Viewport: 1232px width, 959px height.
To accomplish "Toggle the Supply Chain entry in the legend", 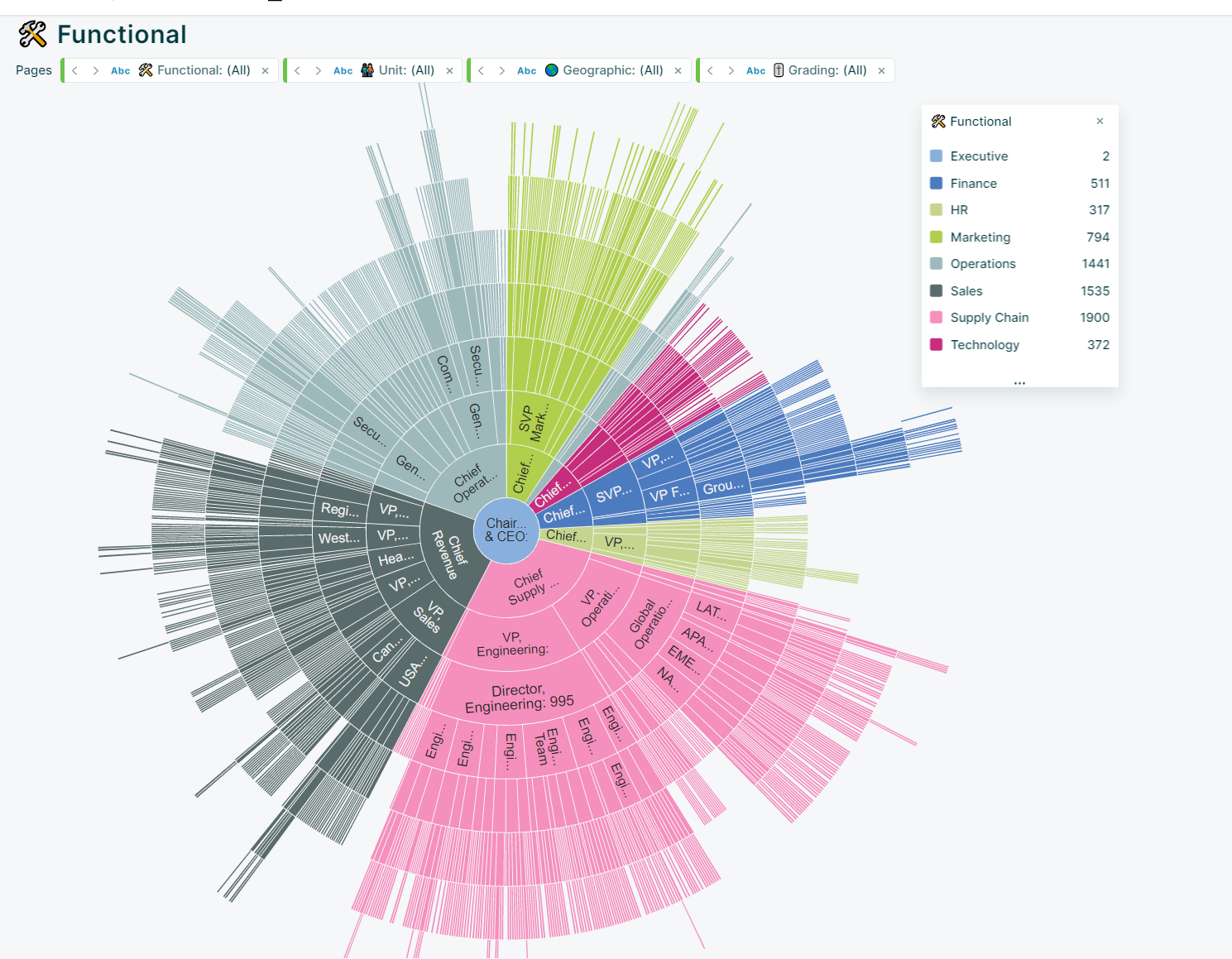I will pos(990,317).
